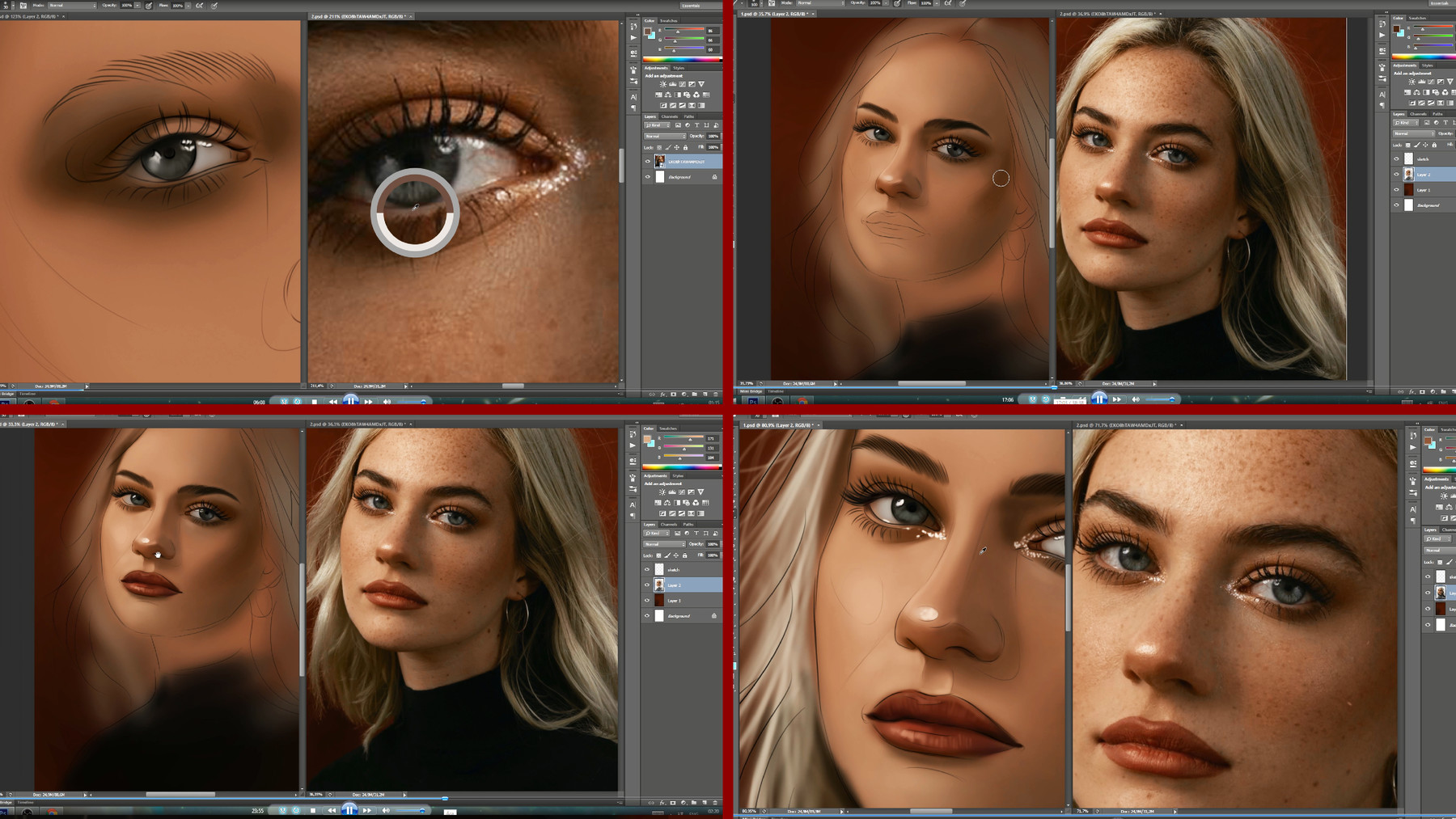This screenshot has width=1456, height=819.
Task: Filter for type layers in top-left Layers panel
Action: click(x=696, y=125)
